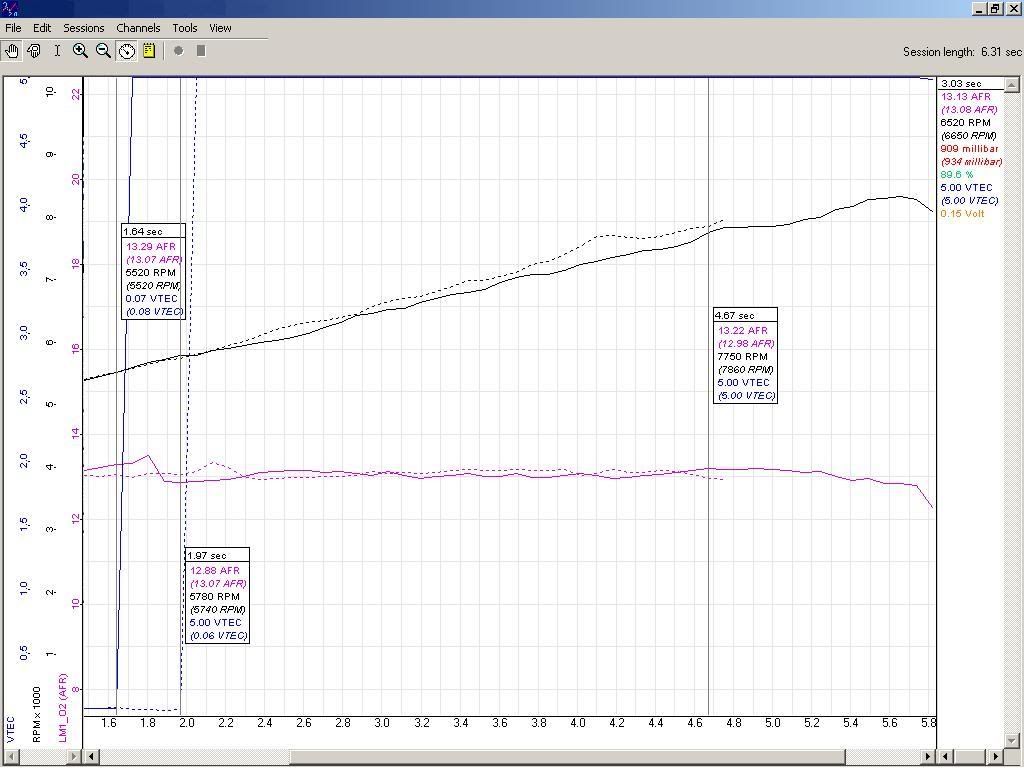This screenshot has width=1024, height=768.
Task: Click the grab hand tool icon
Action: (34, 51)
